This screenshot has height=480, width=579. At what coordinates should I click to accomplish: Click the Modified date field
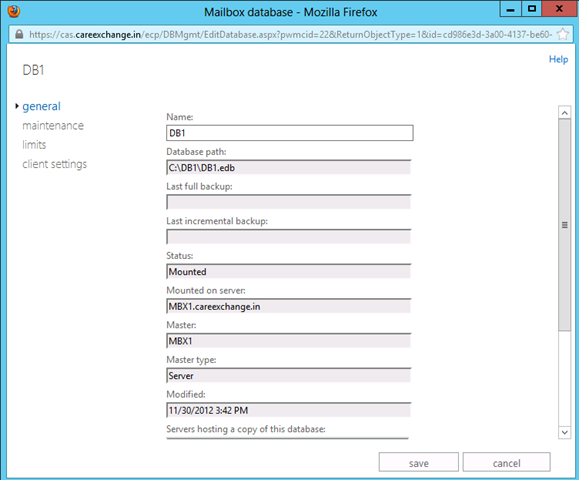point(288,411)
